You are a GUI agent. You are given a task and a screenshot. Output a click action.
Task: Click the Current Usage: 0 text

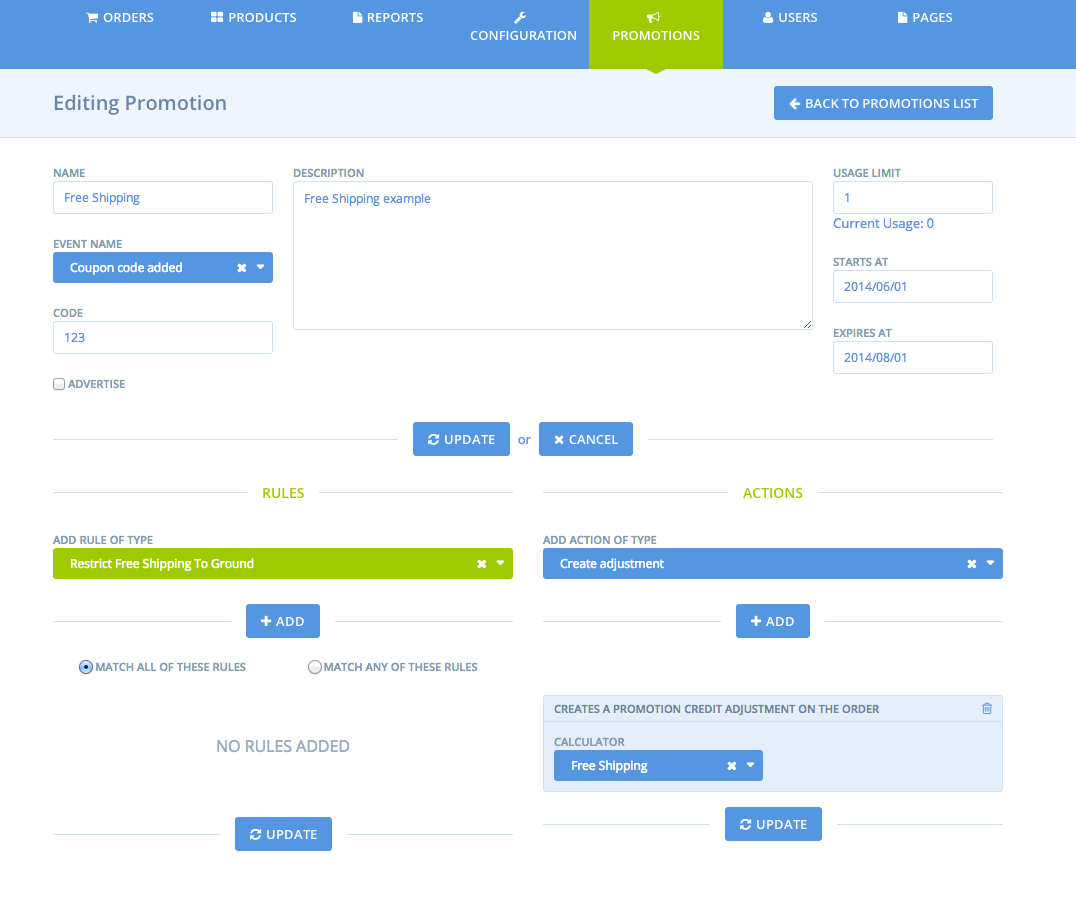(x=883, y=224)
